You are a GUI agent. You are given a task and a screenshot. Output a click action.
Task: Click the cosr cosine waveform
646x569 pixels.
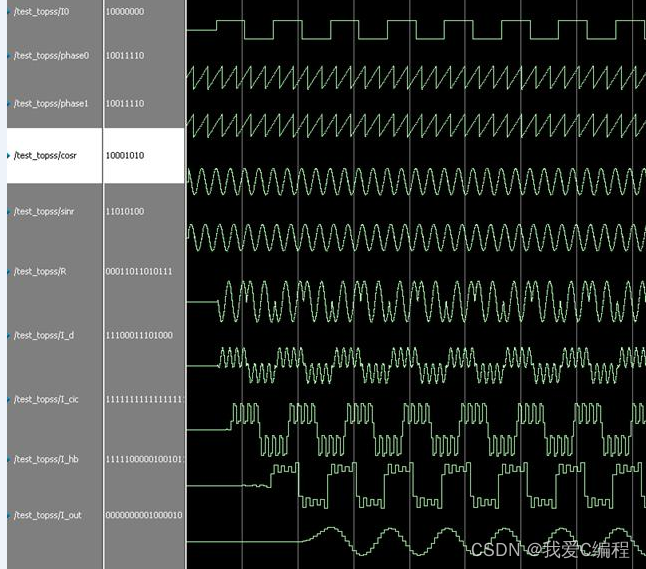pos(416,181)
